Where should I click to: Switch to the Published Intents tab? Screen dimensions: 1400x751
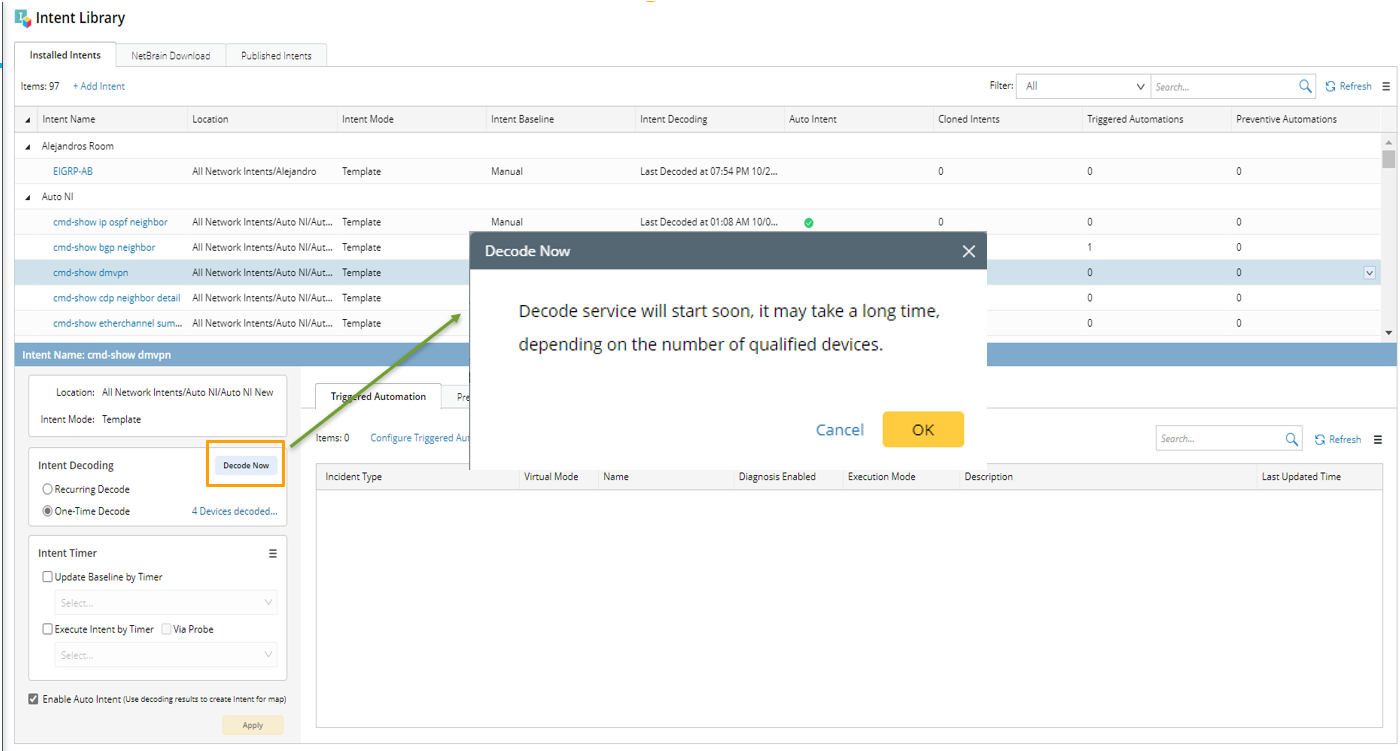(276, 56)
